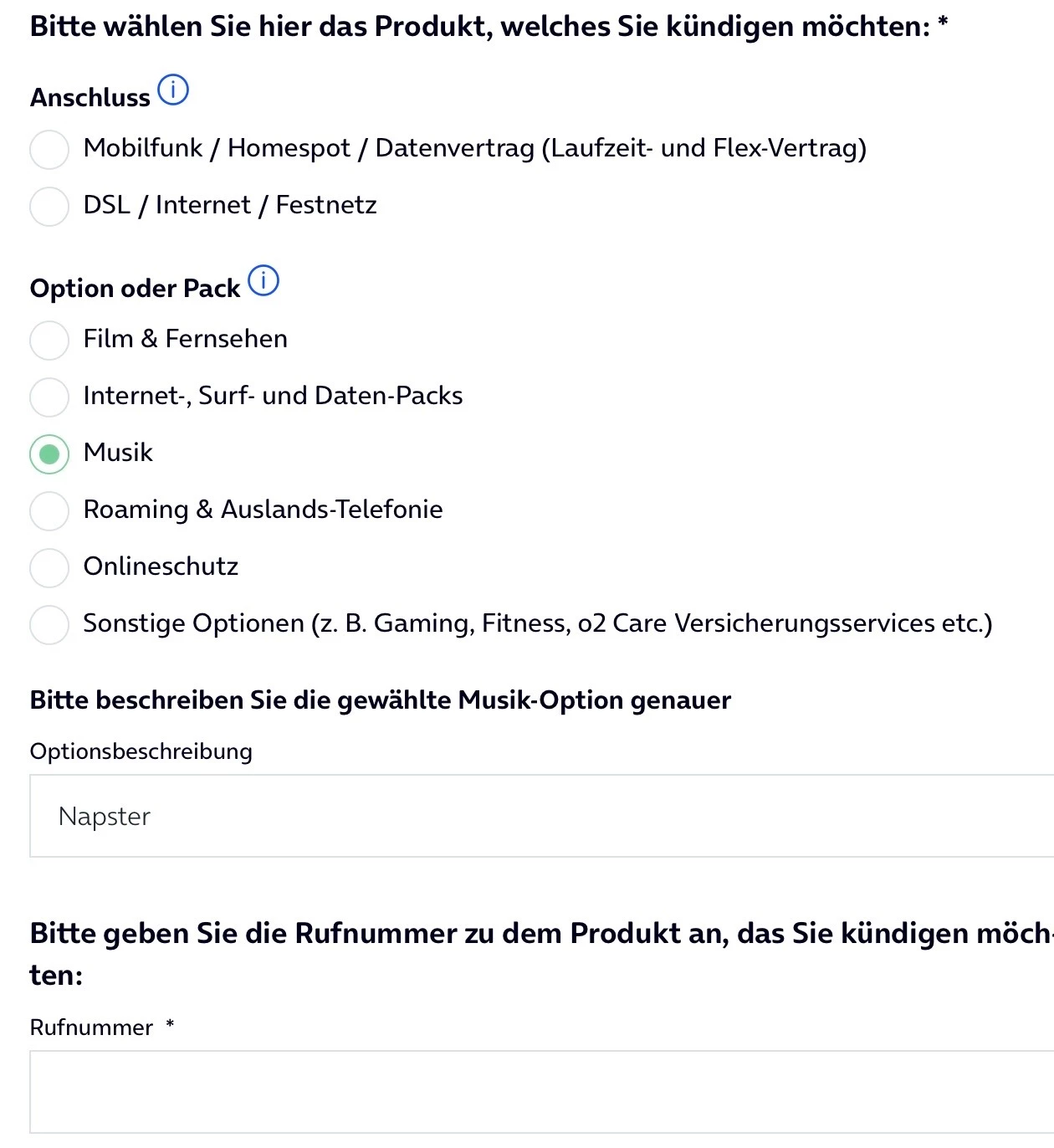Click the selected Musik radio button
1054x1148 pixels.
point(49,454)
